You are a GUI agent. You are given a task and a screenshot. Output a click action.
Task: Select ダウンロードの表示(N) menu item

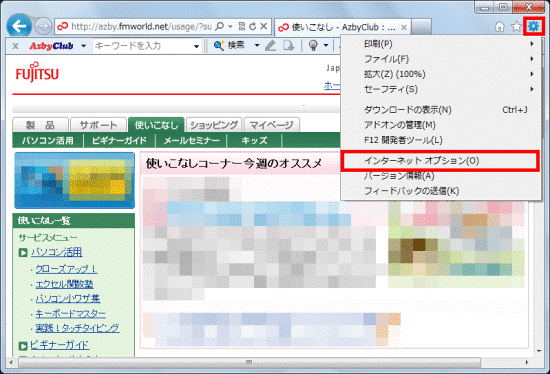(x=441, y=110)
